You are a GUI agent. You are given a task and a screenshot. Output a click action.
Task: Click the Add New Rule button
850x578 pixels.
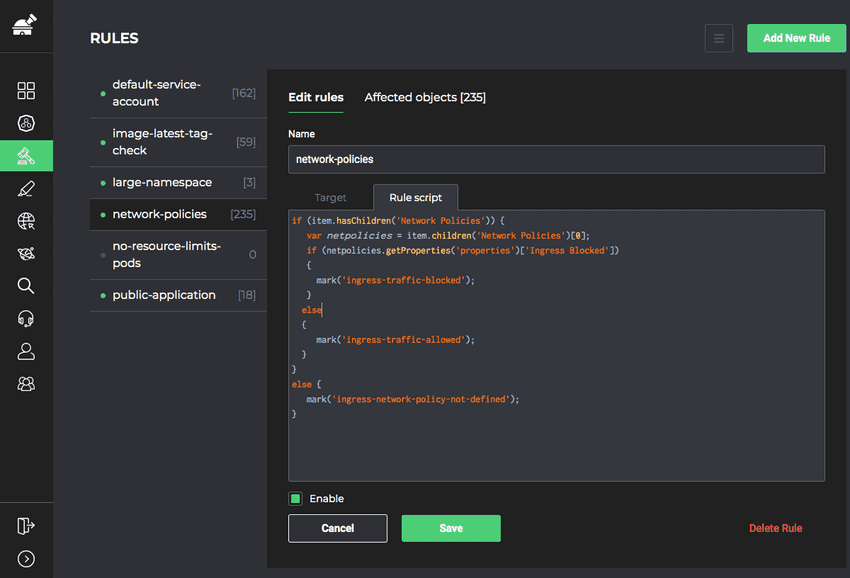pos(796,39)
